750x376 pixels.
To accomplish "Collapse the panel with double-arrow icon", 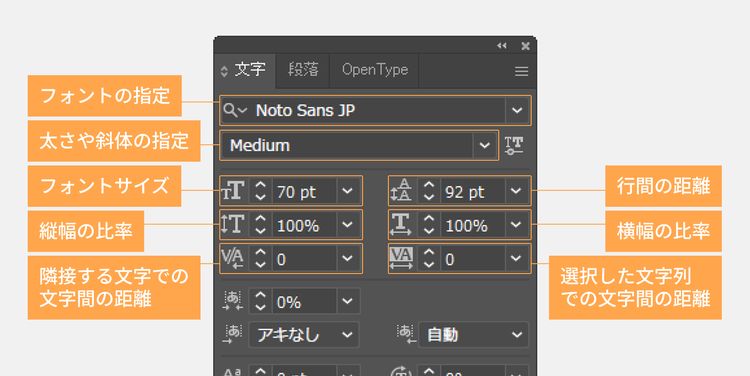I will click(x=501, y=46).
